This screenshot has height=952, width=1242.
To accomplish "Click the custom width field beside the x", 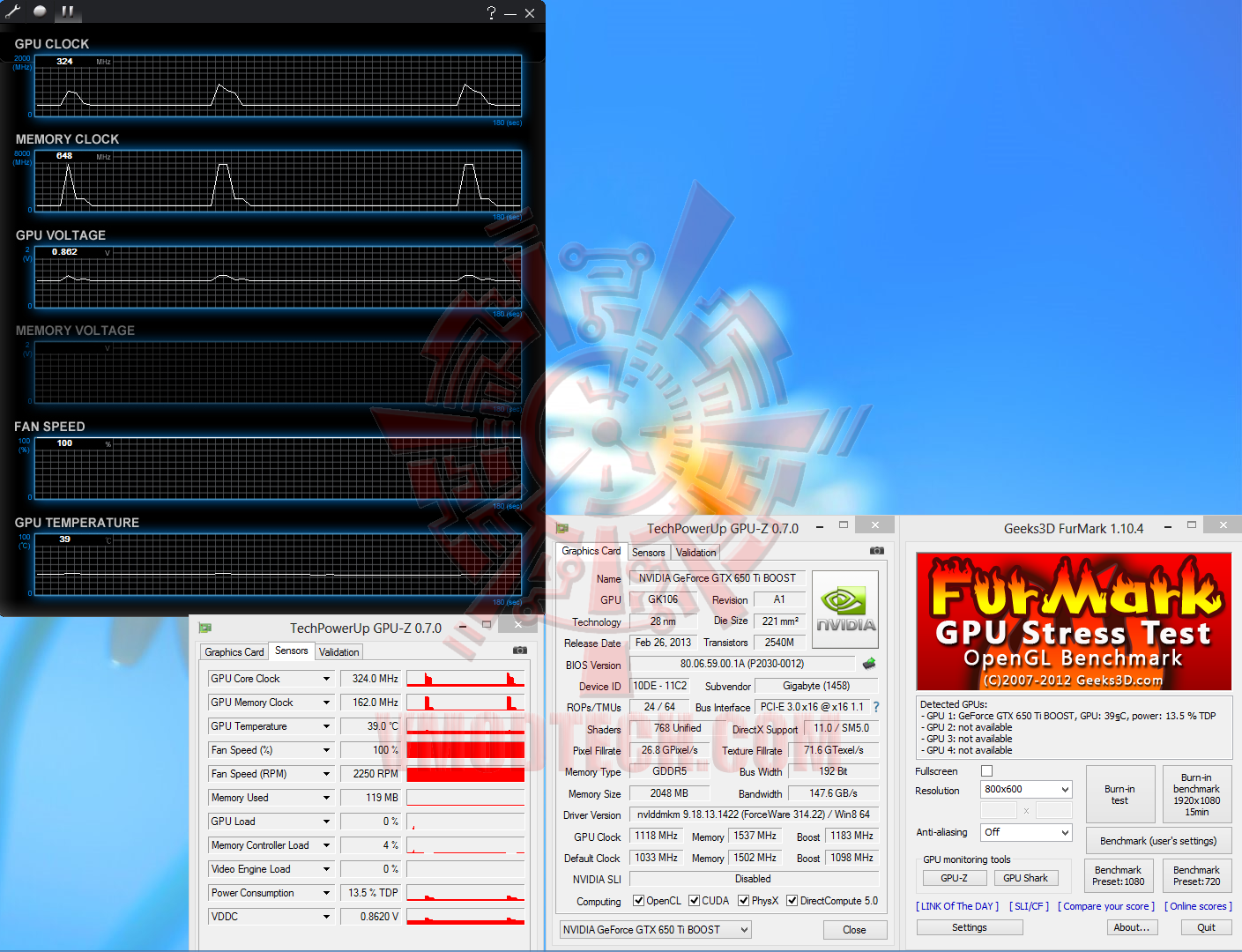I will click(999, 810).
